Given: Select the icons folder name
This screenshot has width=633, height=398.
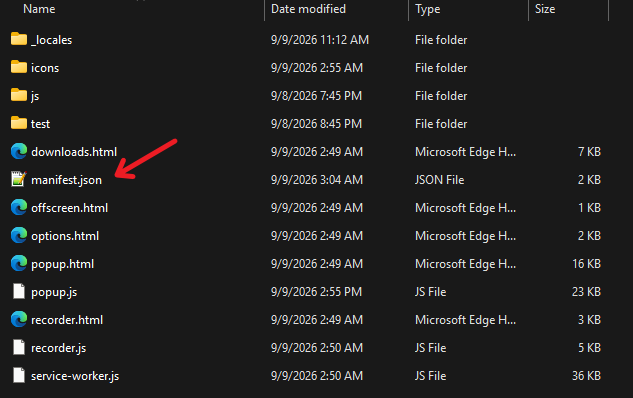Looking at the screenshot, I should click(45, 68).
